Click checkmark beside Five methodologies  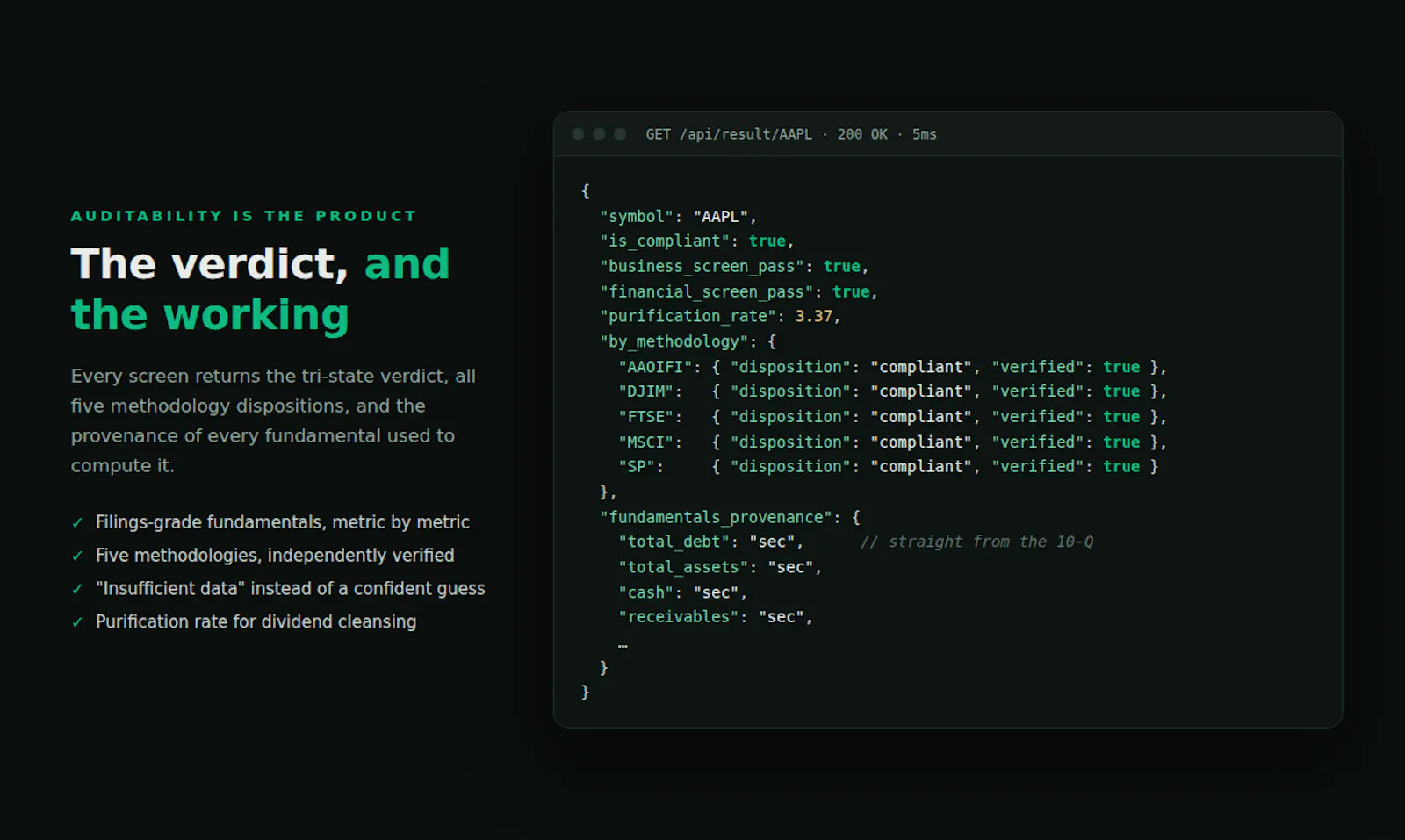77,556
